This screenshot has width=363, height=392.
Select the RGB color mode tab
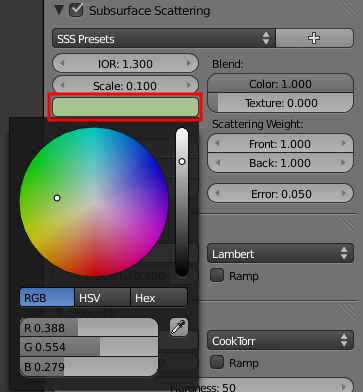point(47,297)
